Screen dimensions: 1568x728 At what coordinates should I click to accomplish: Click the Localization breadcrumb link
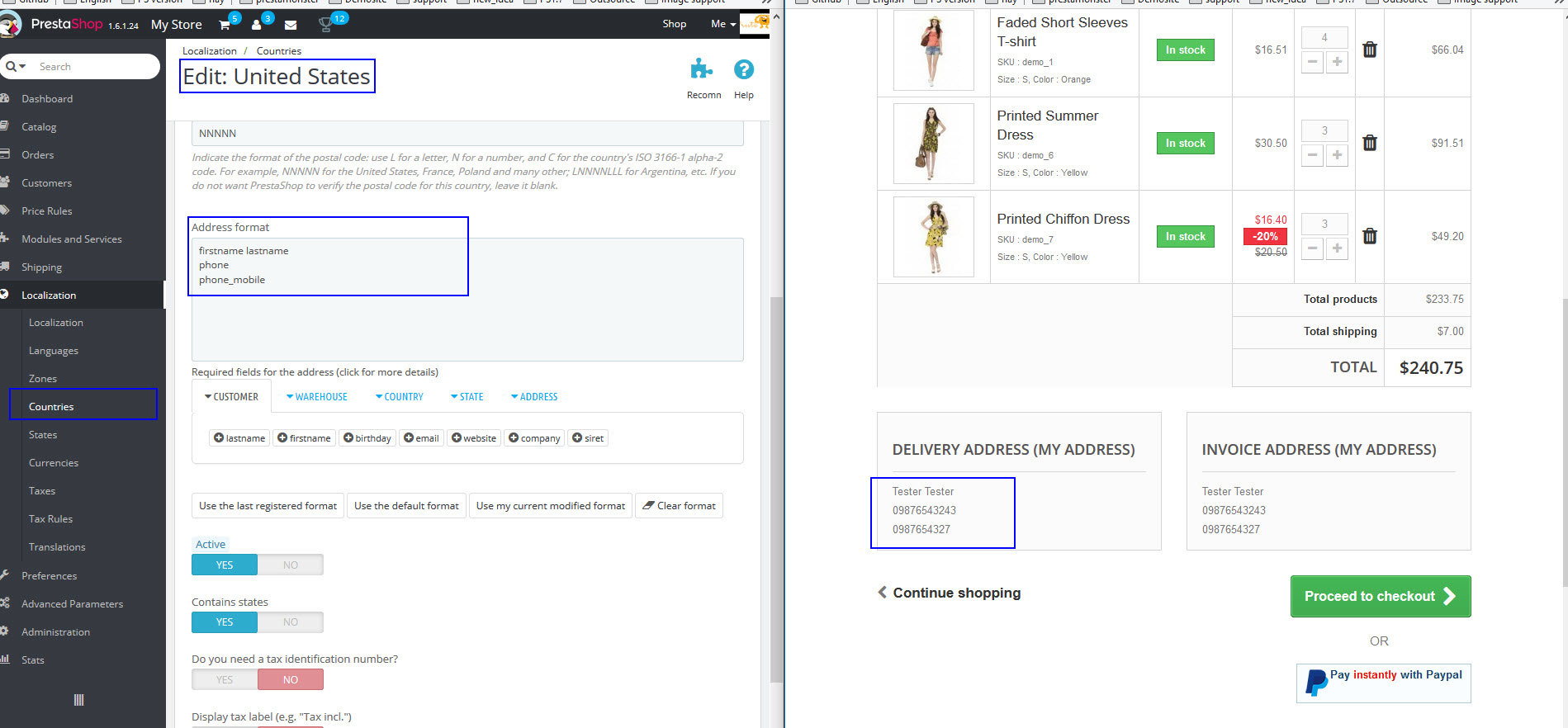coord(209,50)
